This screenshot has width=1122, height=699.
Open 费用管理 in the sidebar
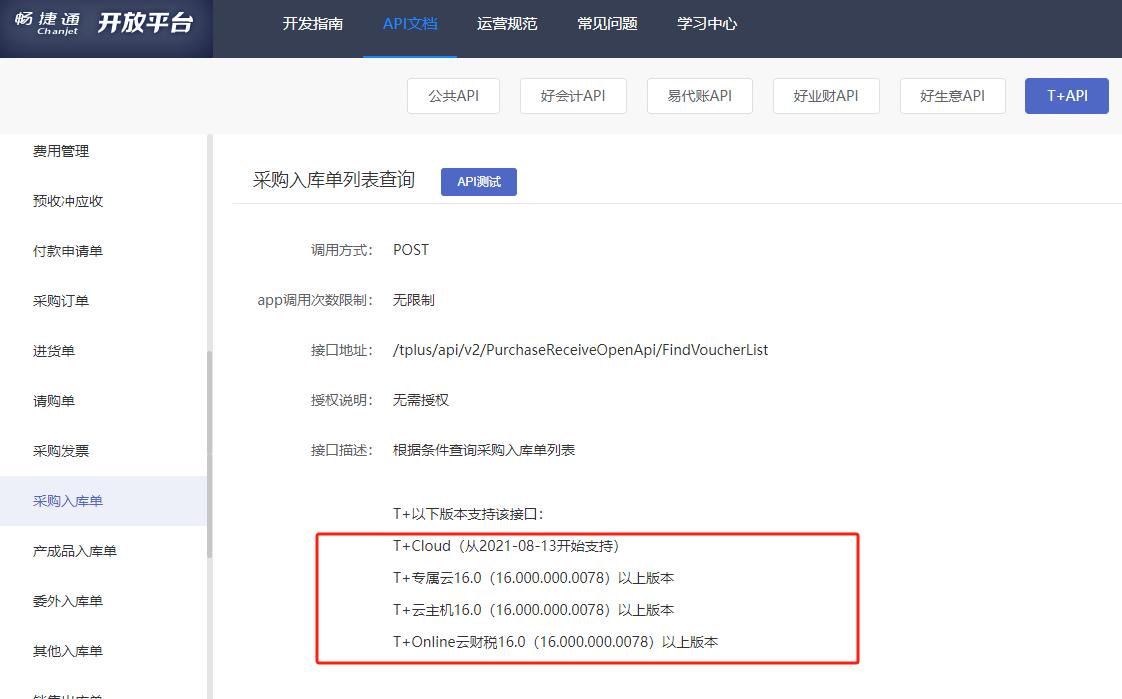point(61,151)
